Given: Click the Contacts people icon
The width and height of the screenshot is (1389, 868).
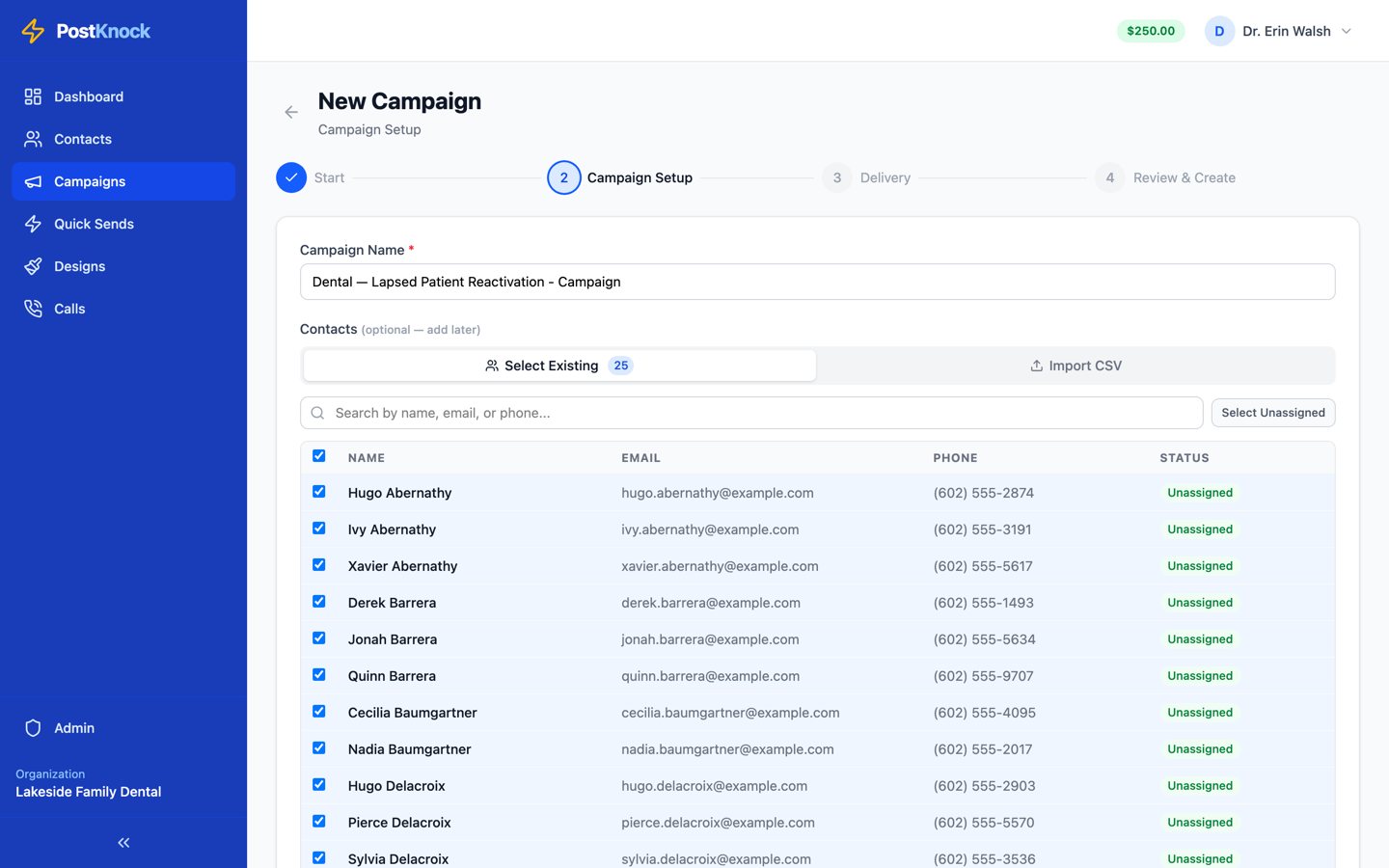Looking at the screenshot, I should (33, 139).
